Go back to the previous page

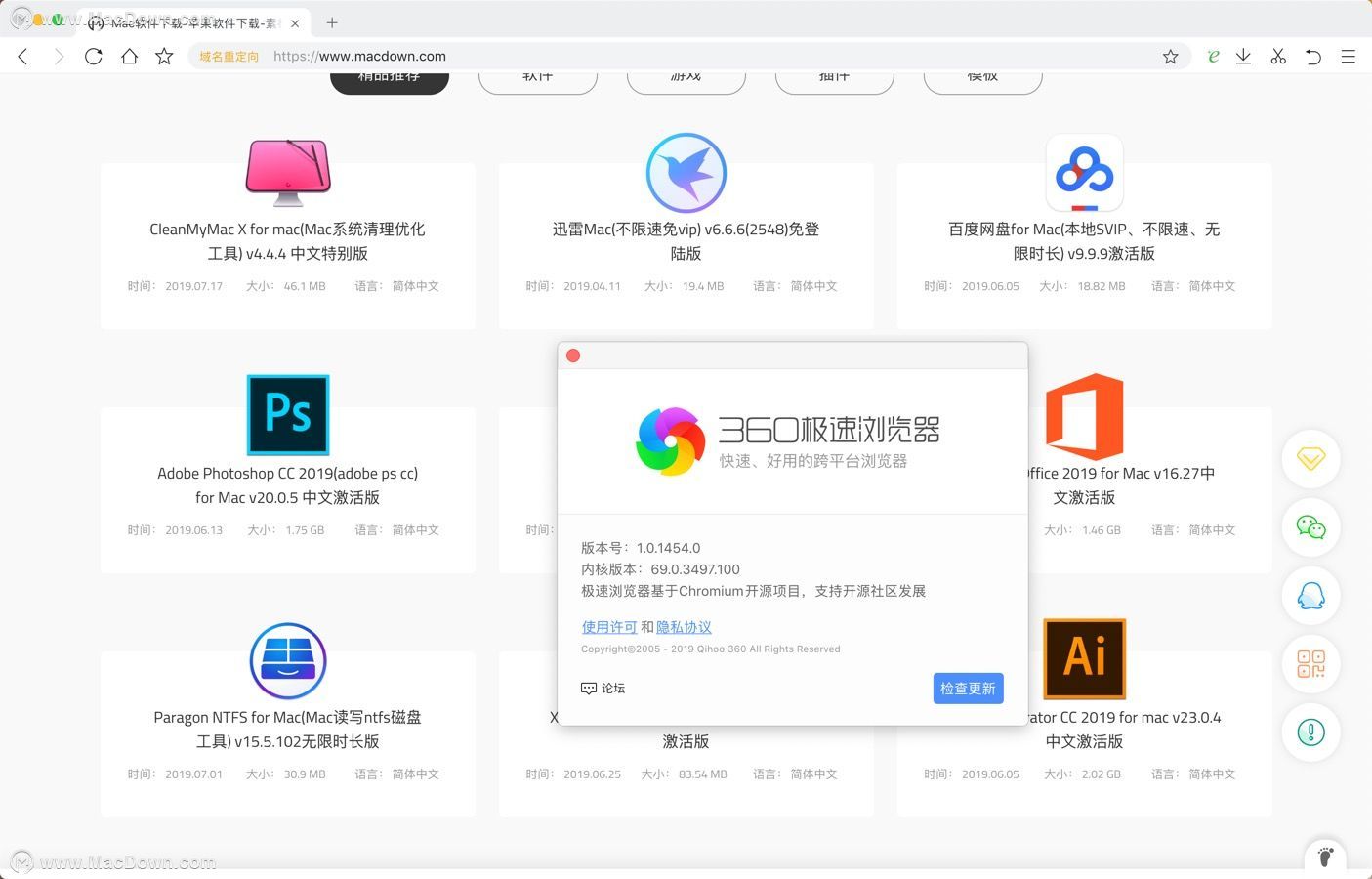tap(23, 57)
